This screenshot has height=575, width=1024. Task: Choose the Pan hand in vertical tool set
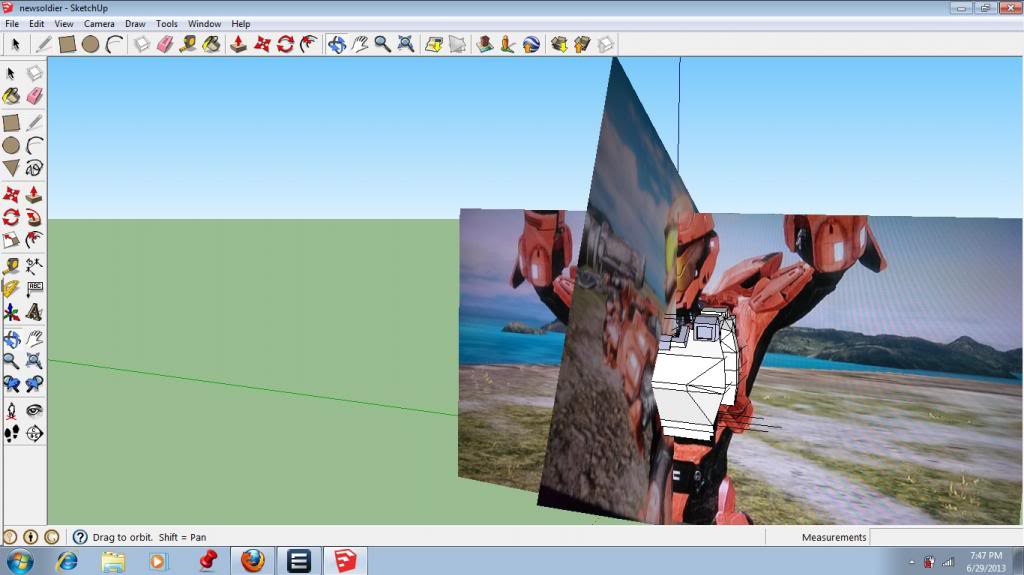(35, 338)
